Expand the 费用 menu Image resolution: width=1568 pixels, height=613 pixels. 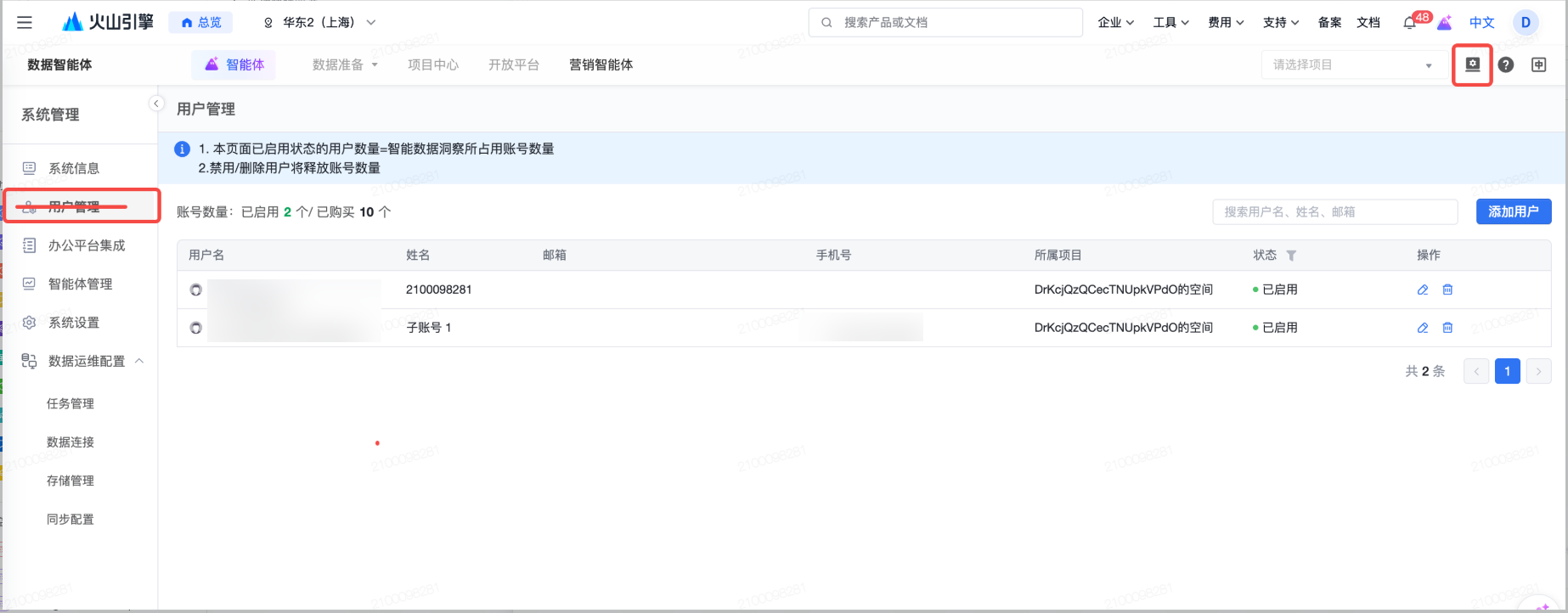pos(1227,23)
